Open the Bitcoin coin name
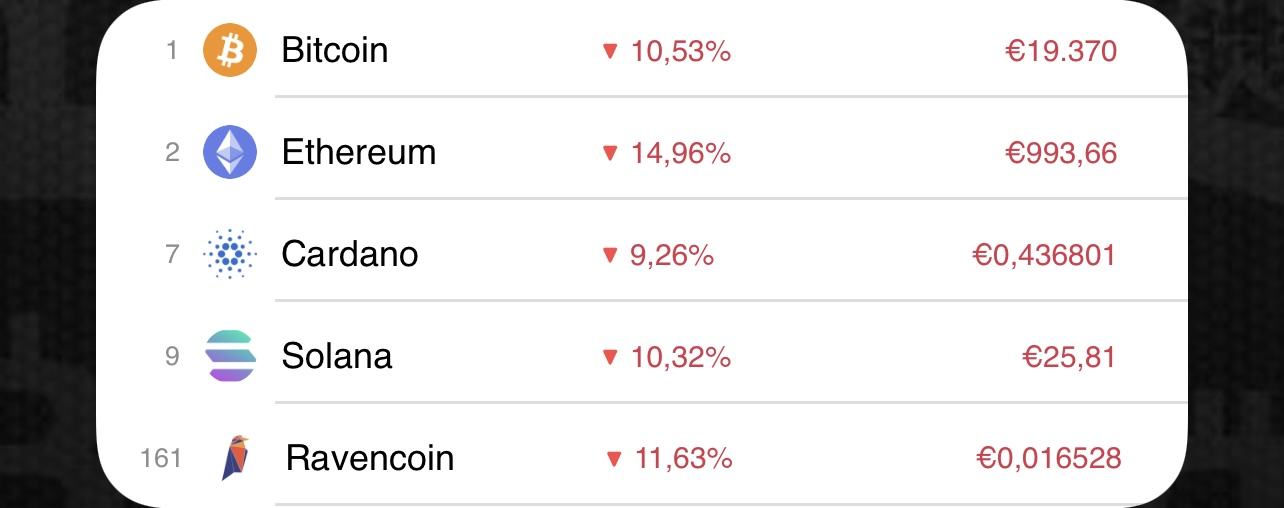Screen dimensions: 1284x508 tap(334, 50)
